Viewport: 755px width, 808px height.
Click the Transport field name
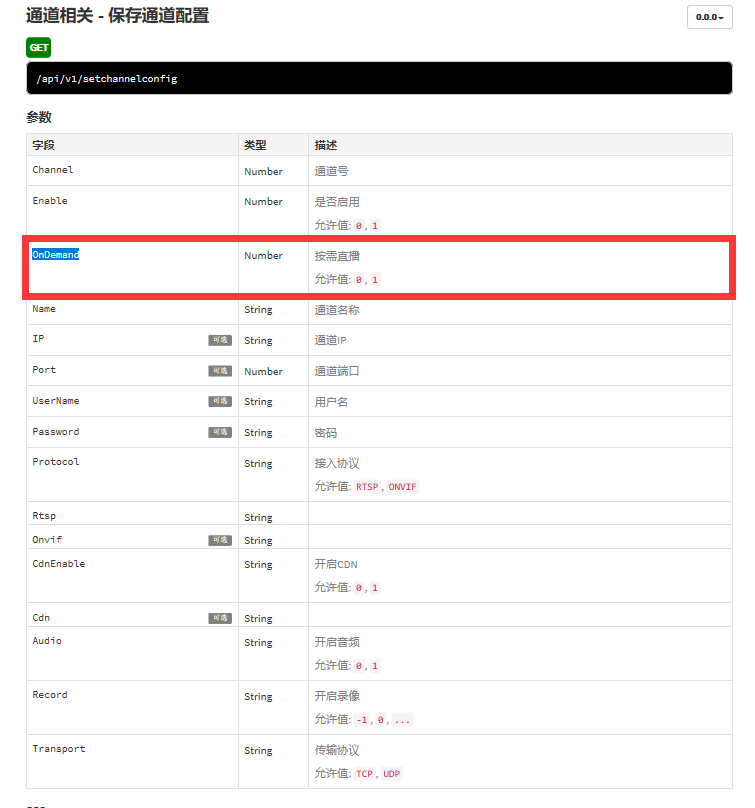(x=59, y=749)
